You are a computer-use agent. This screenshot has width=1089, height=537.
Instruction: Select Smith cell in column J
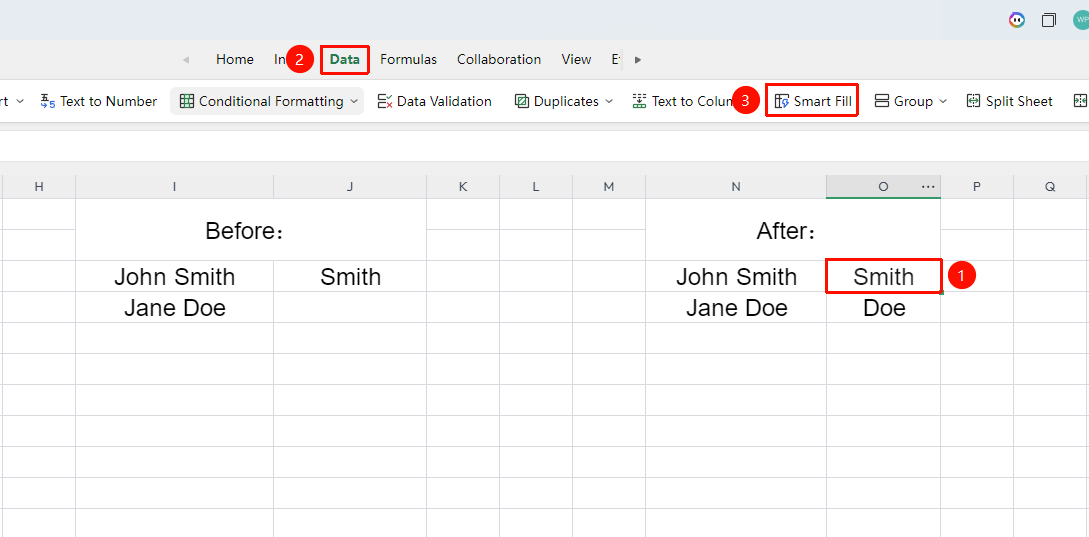pyautogui.click(x=350, y=276)
